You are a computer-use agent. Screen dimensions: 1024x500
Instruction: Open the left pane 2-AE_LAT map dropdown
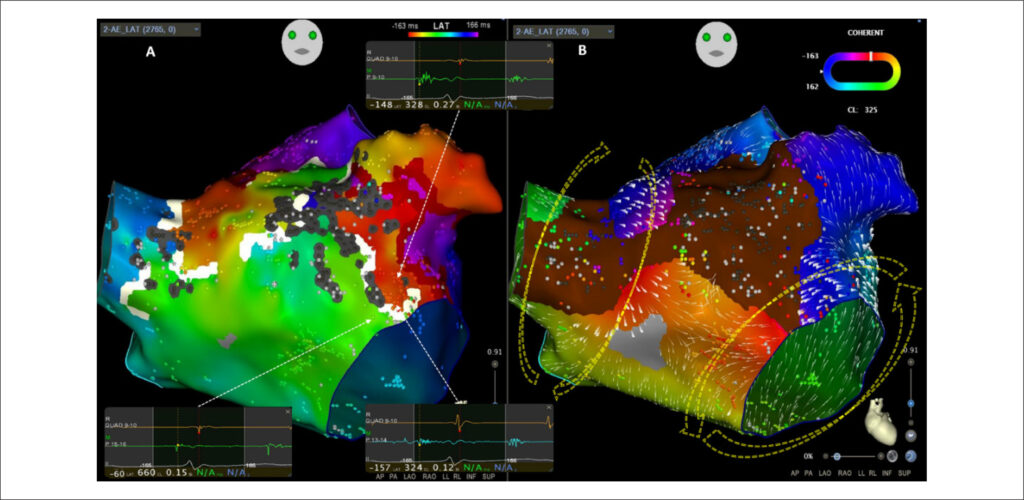click(150, 29)
